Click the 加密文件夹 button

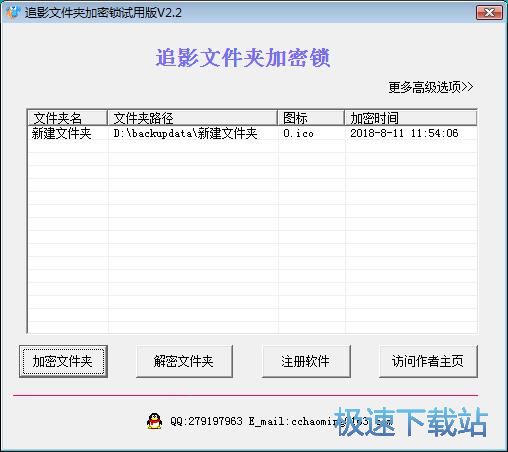(63, 361)
